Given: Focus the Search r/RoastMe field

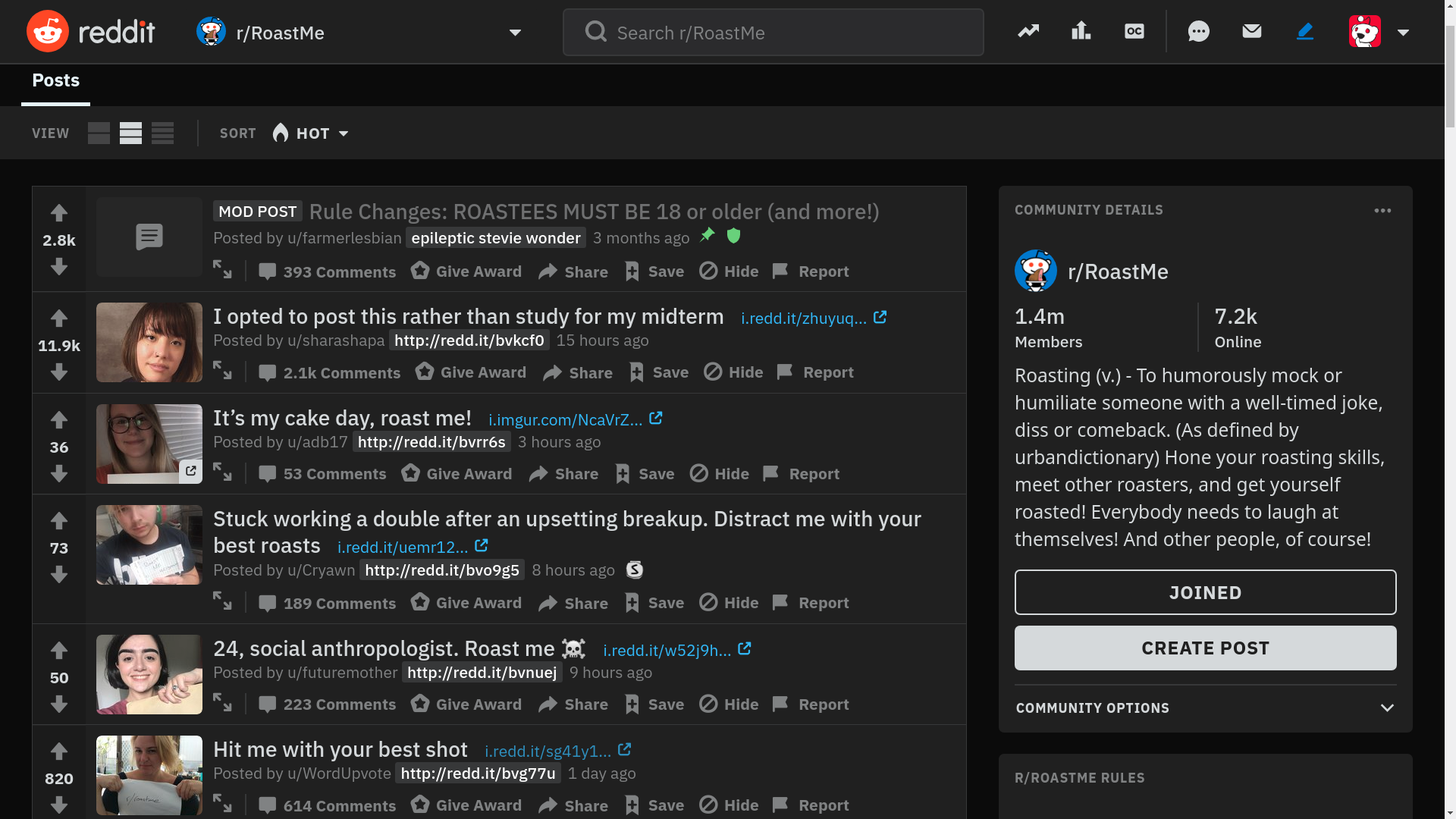Looking at the screenshot, I should click(x=773, y=32).
